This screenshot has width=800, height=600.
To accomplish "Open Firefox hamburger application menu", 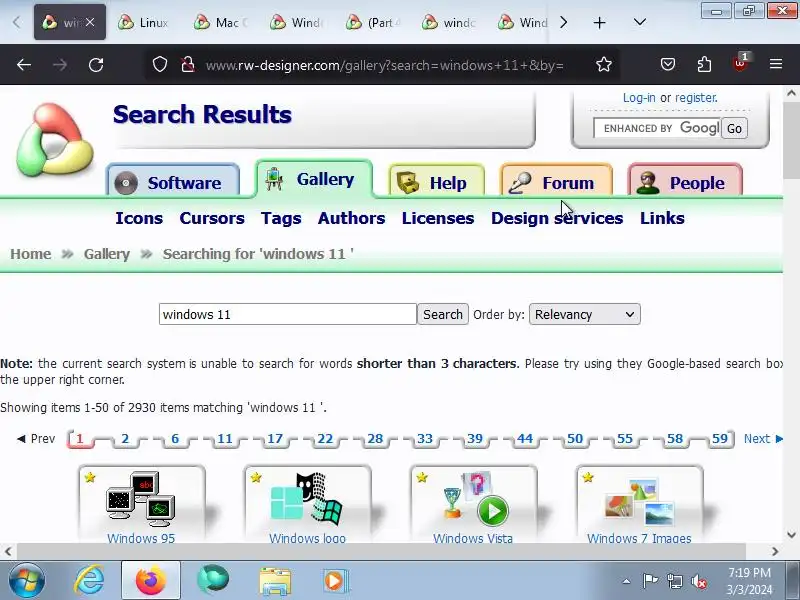I will pyautogui.click(x=776, y=64).
